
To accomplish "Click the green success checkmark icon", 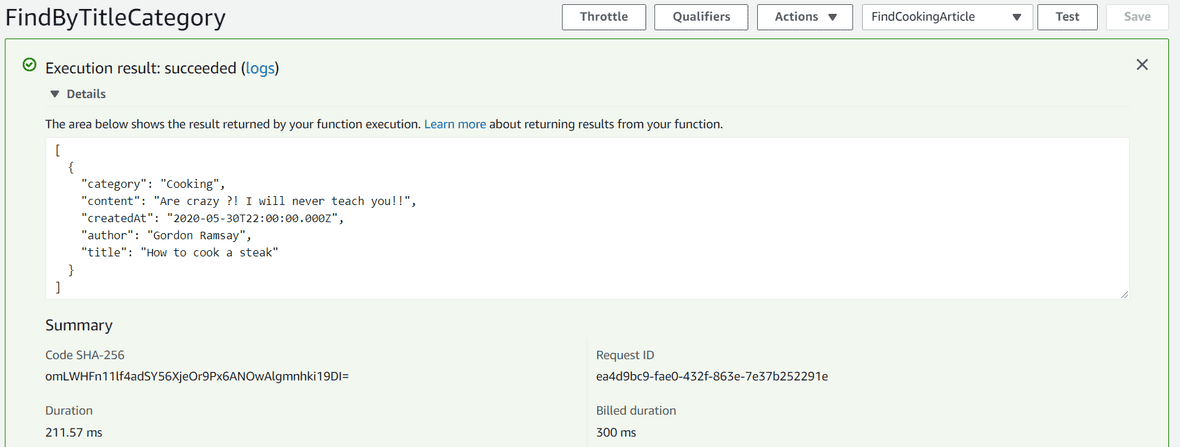I will click(30, 66).
